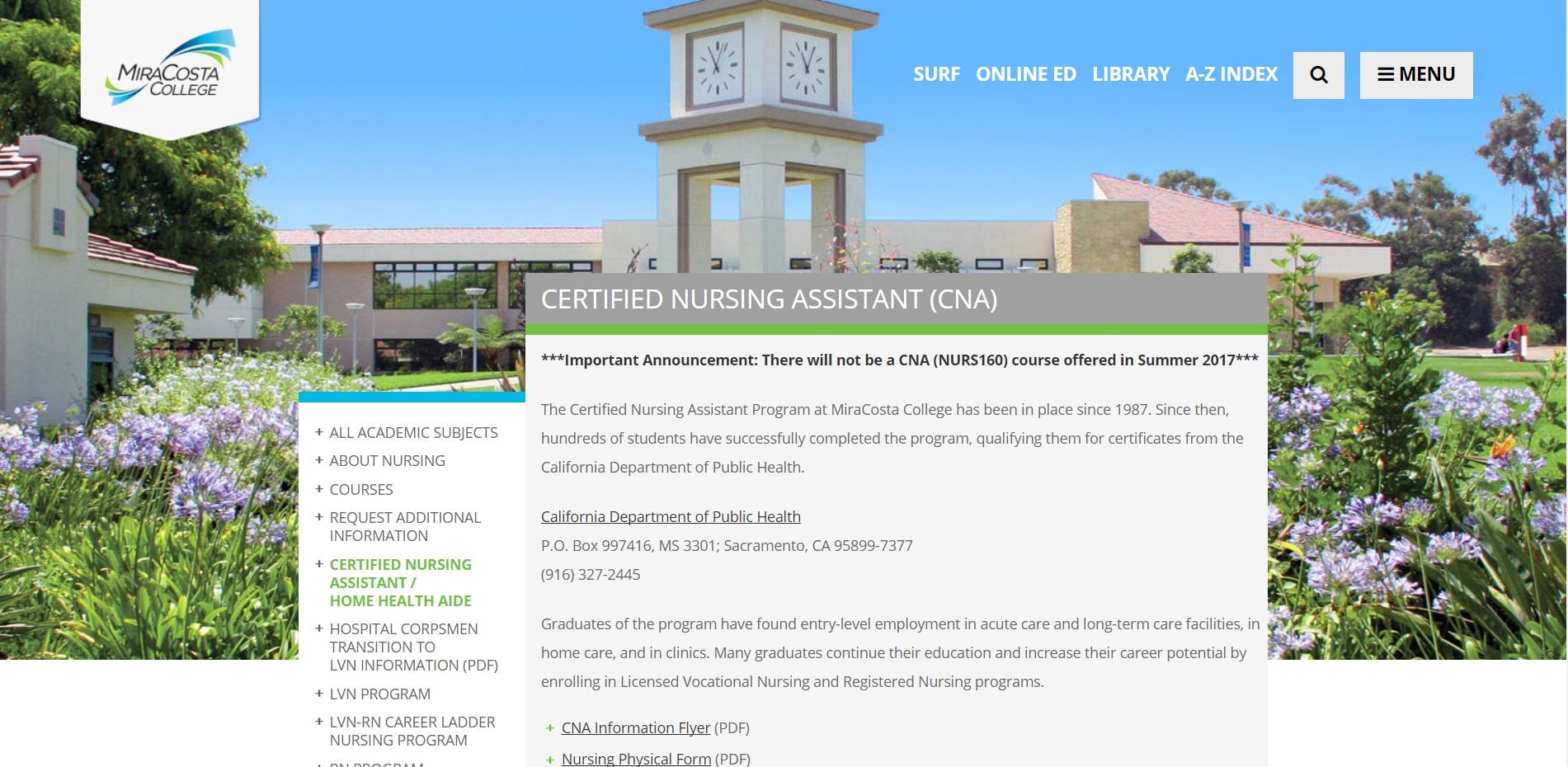1568x767 pixels.
Task: Expand plus icon next to About Nursing
Action: click(x=319, y=460)
